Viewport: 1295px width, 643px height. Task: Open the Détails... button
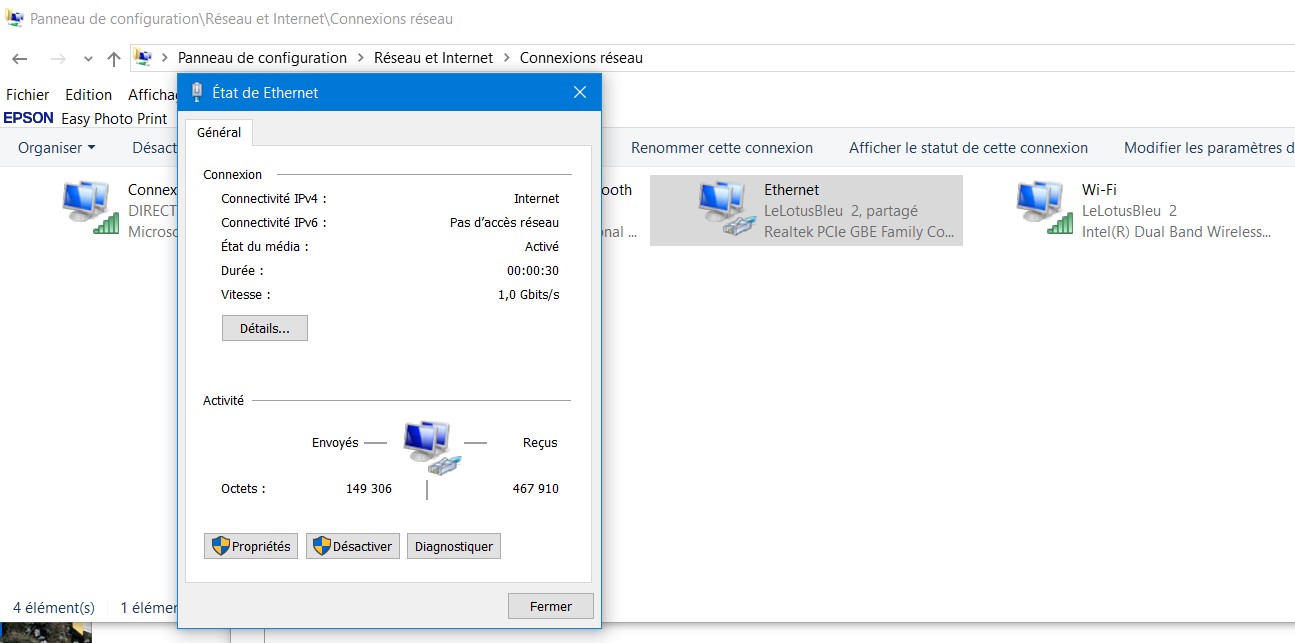(x=264, y=328)
